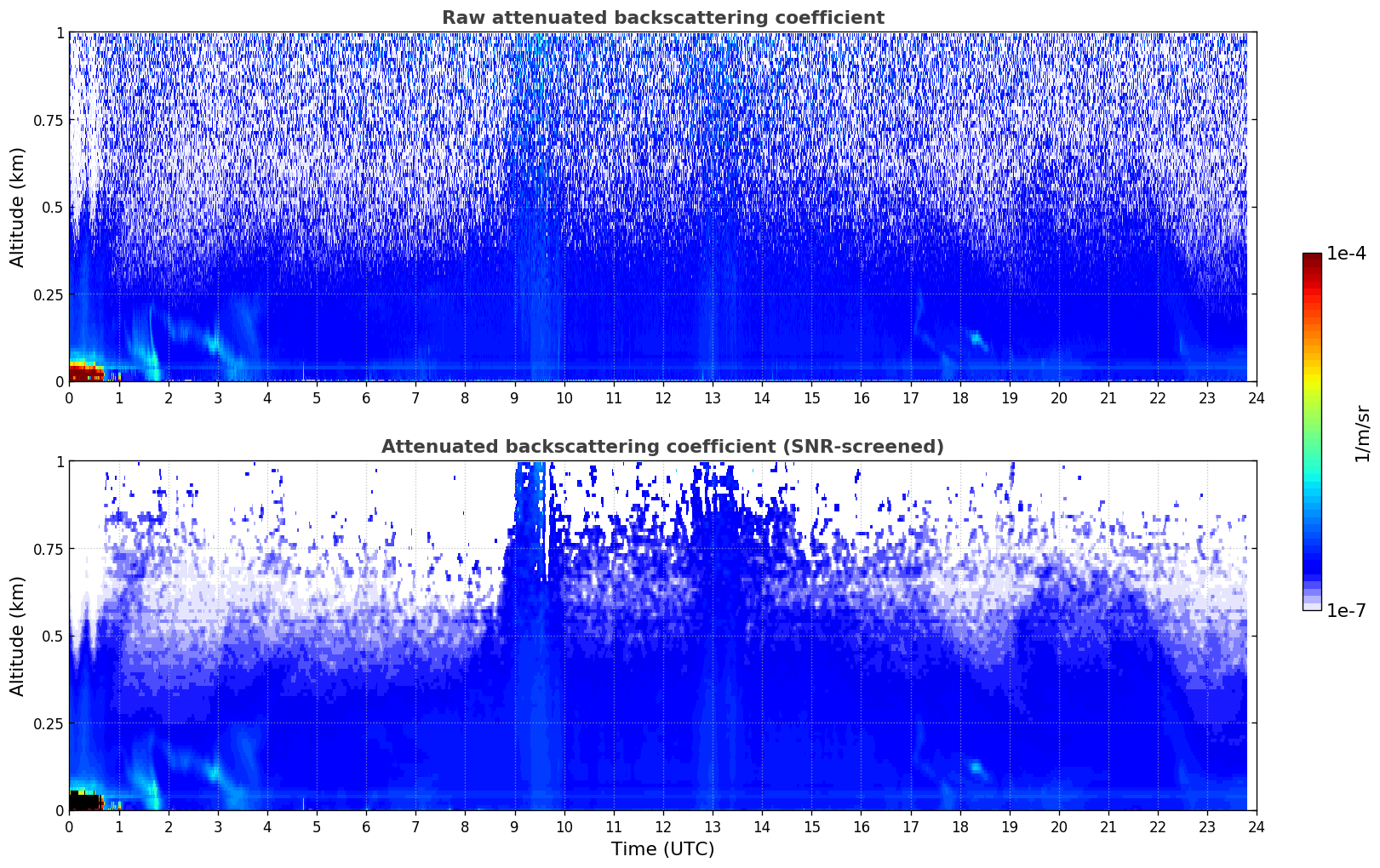
Task: Click the 18 UTC cyan feature in the lower plot
Action: (977, 770)
